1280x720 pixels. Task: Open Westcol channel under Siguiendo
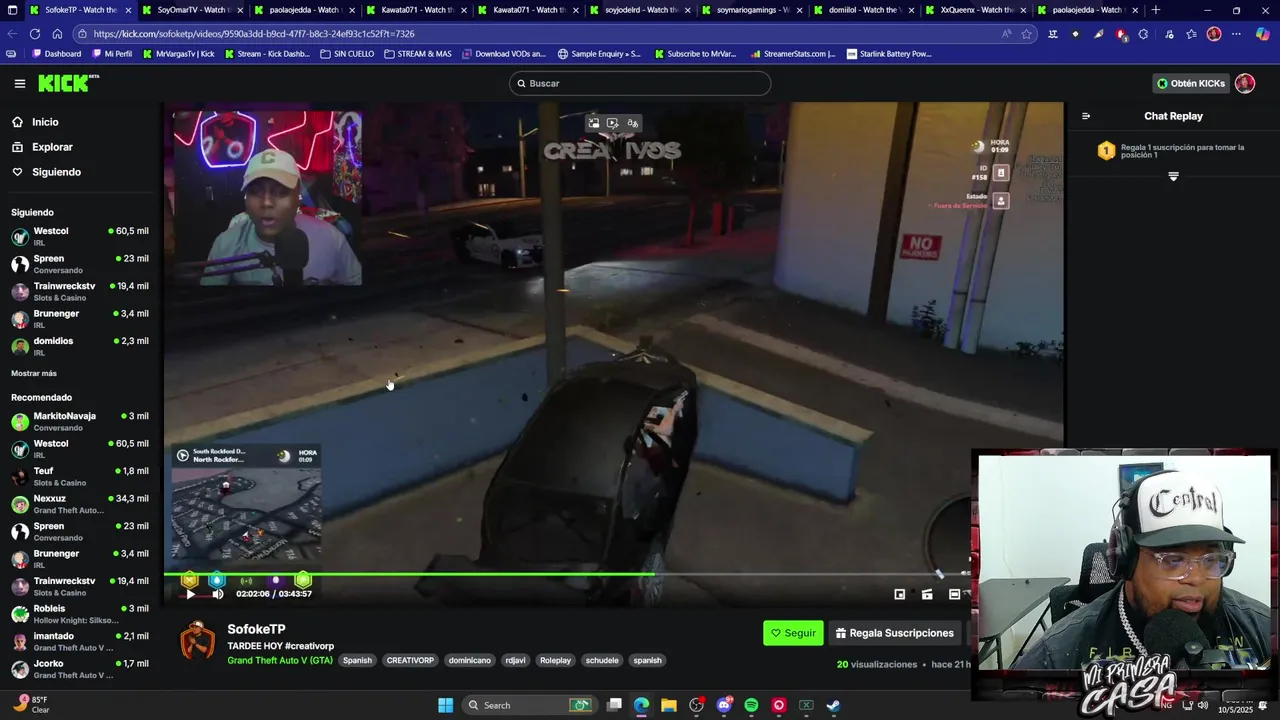point(80,237)
